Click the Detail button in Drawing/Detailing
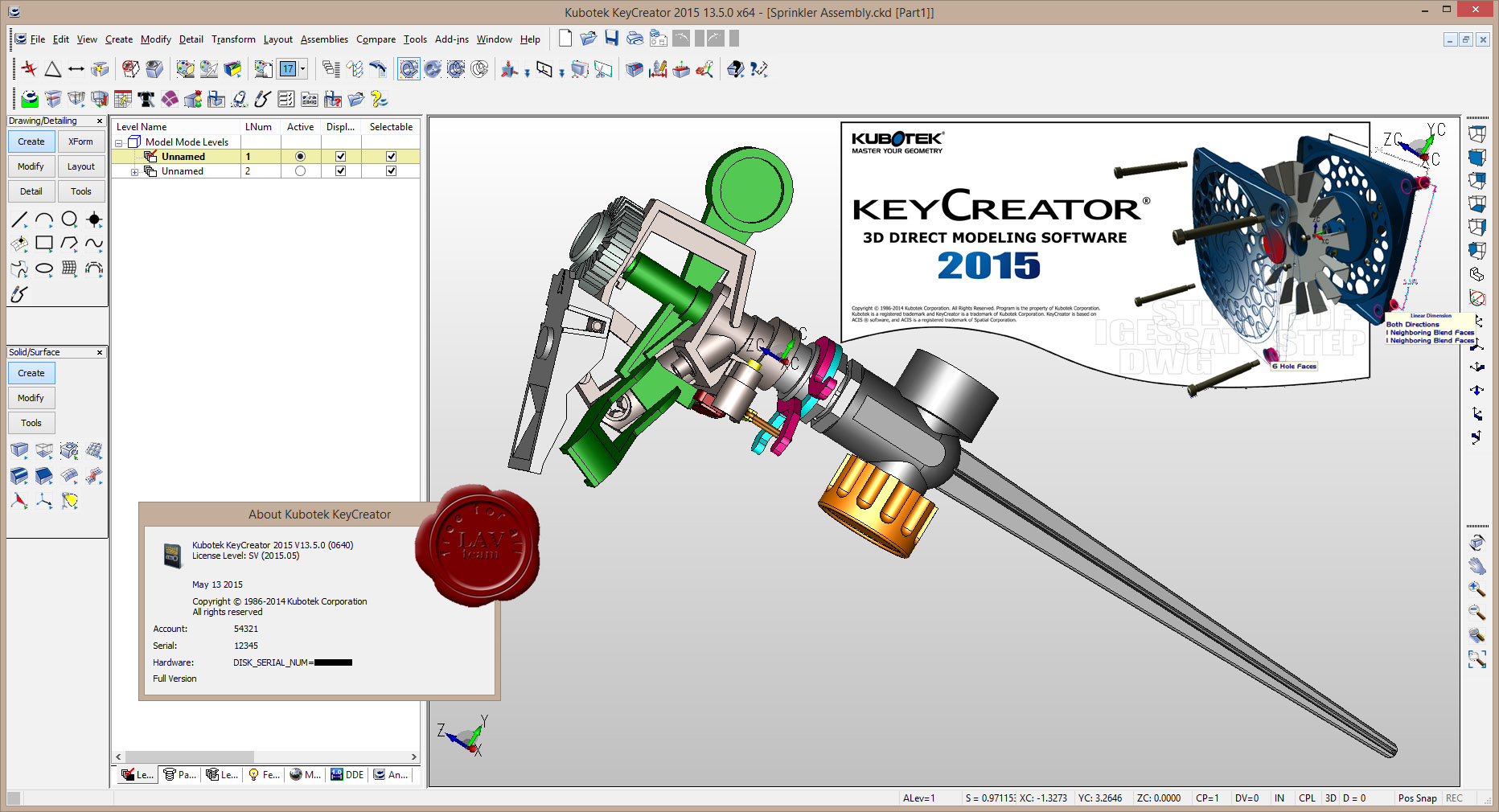Screen dimensions: 1499x812 pyautogui.click(x=31, y=191)
